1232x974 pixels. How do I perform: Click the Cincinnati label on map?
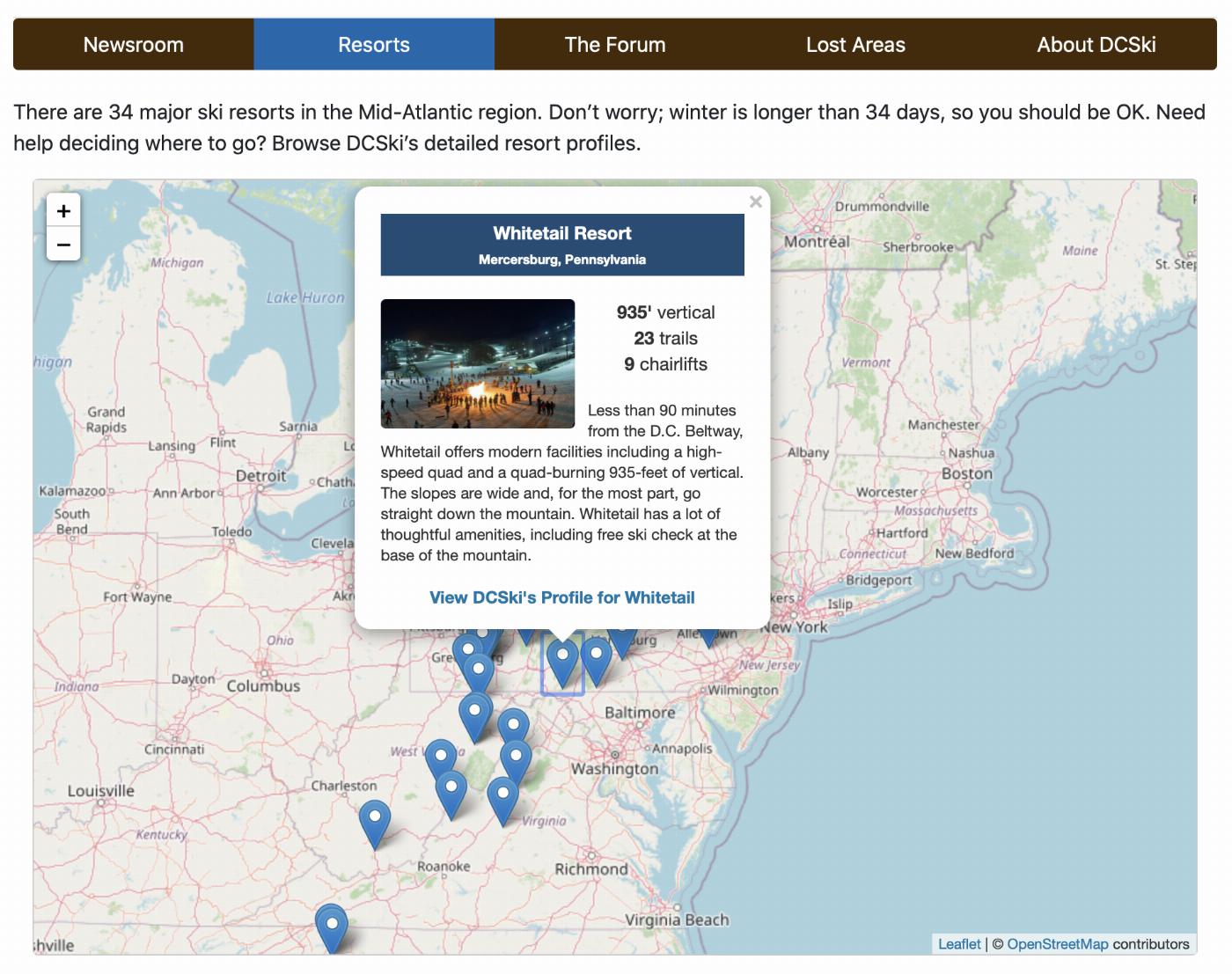click(x=174, y=750)
